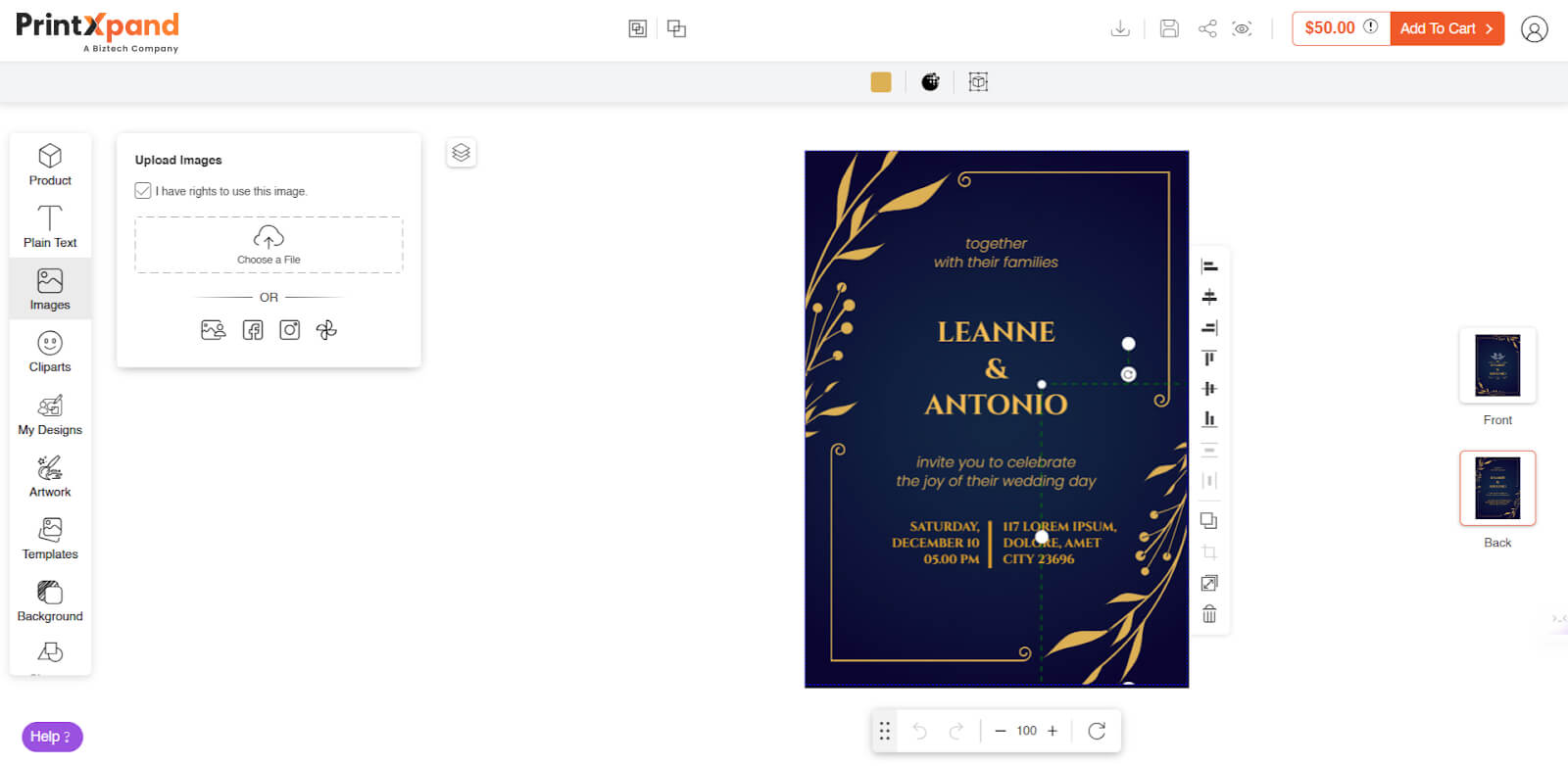Open the Clipart panel in sidebar

[50, 352]
